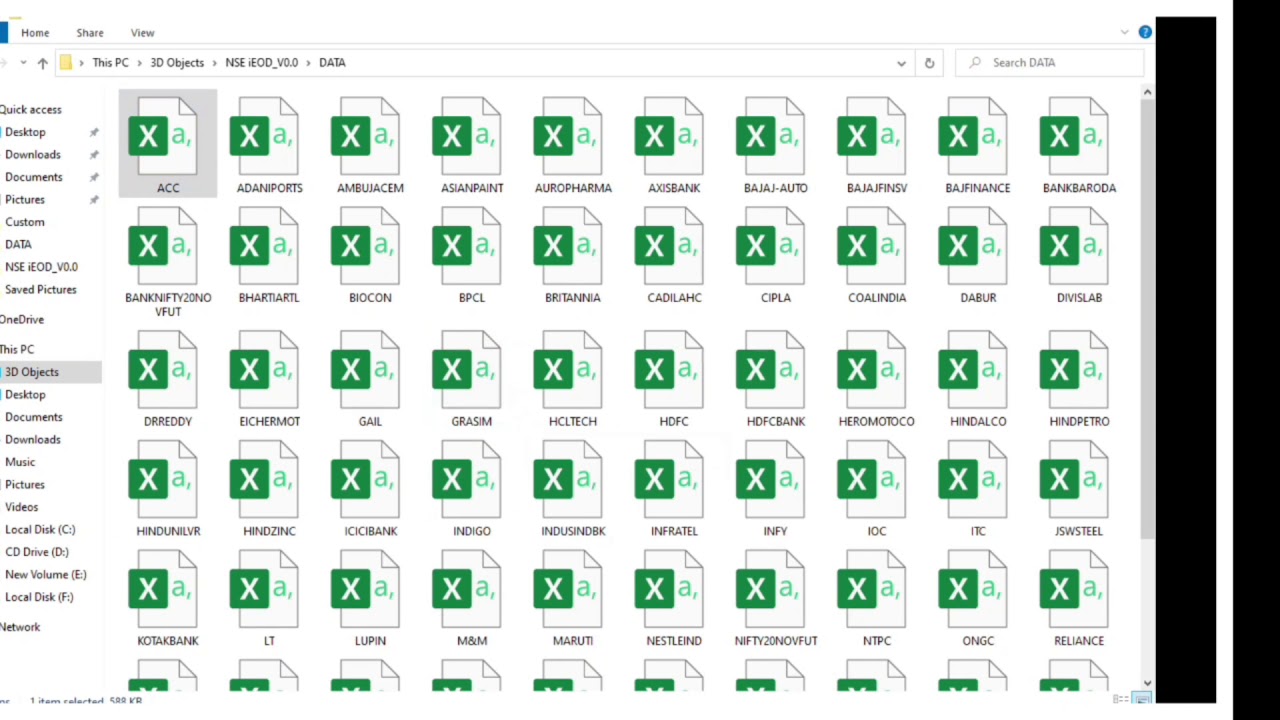Select the NIFTY20NOVFUT file icon
Viewport: 1280px width, 720px height.
[x=770, y=590]
